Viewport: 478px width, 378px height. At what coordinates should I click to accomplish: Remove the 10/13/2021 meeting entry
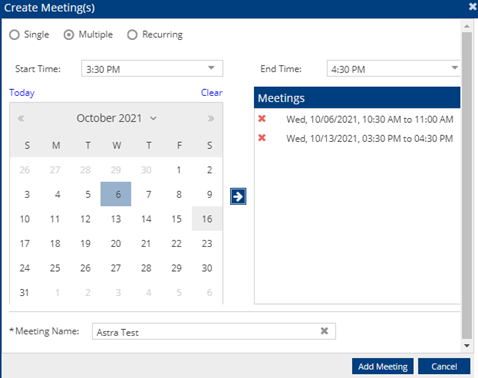point(262,137)
